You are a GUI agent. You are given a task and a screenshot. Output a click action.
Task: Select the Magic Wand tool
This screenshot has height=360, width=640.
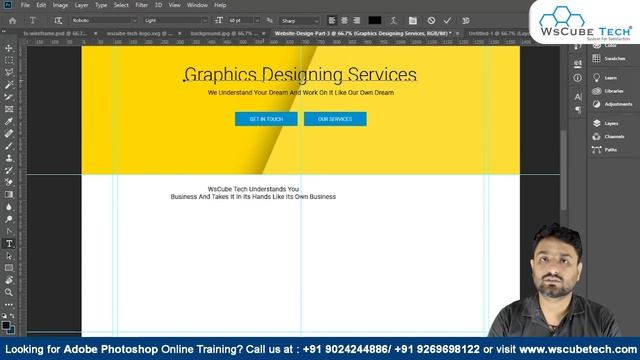[x=9, y=85]
